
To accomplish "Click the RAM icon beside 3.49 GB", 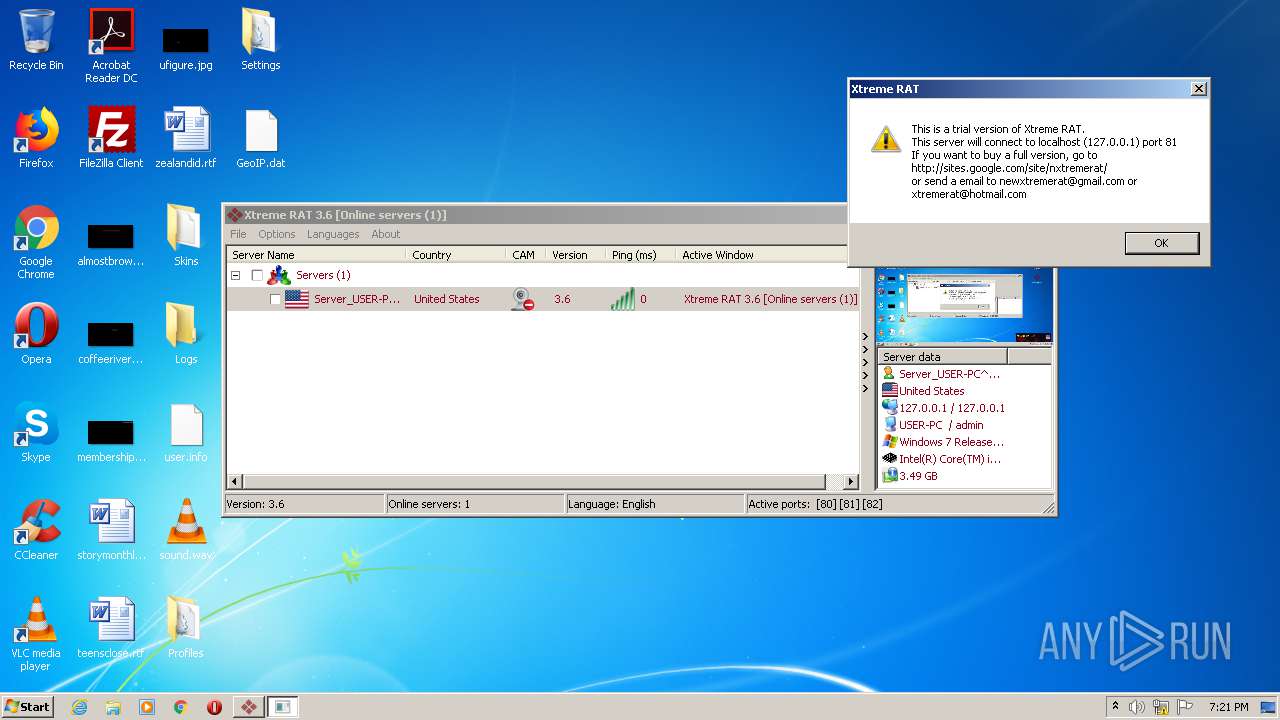I will click(x=889, y=476).
